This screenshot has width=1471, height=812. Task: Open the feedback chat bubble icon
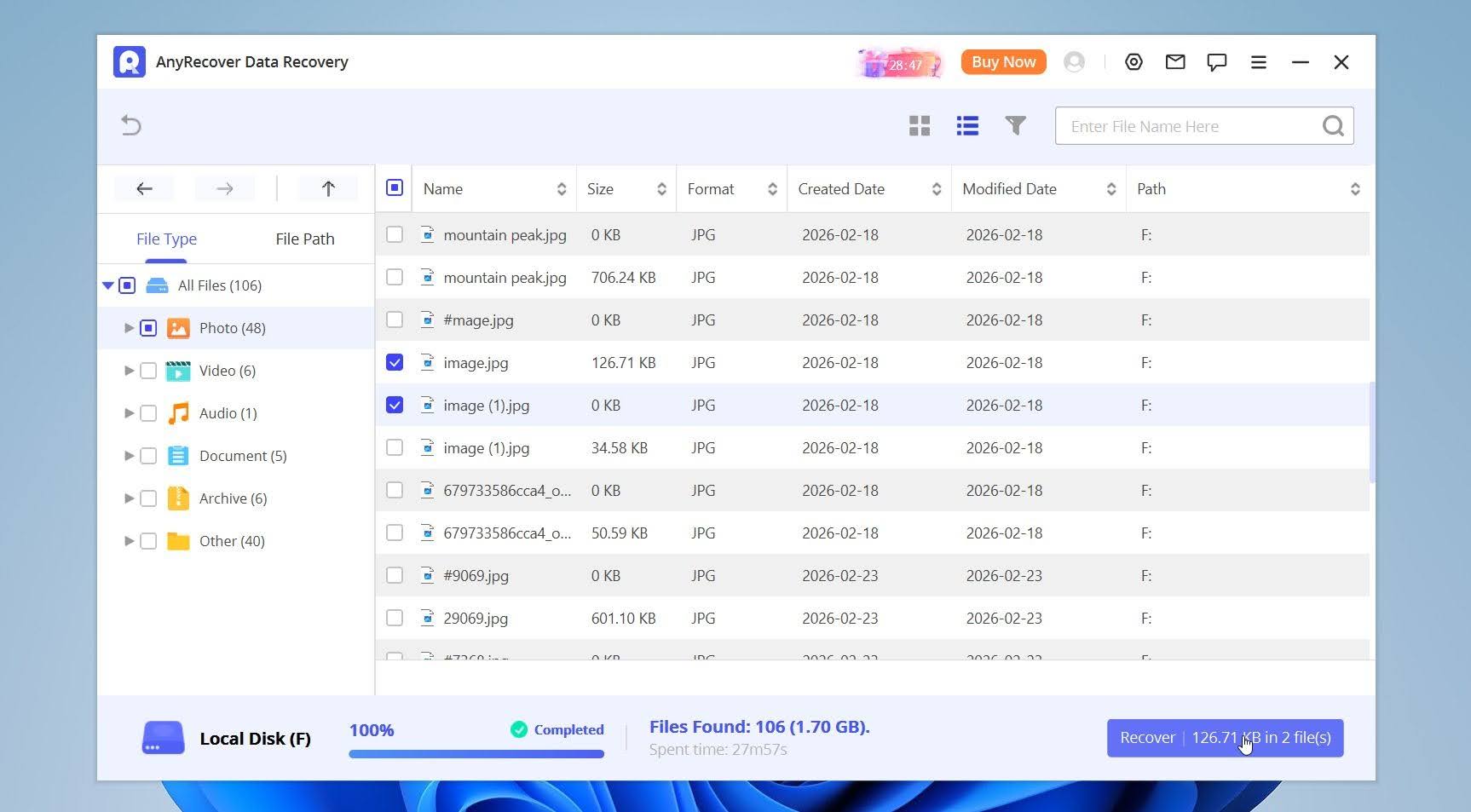point(1217,61)
